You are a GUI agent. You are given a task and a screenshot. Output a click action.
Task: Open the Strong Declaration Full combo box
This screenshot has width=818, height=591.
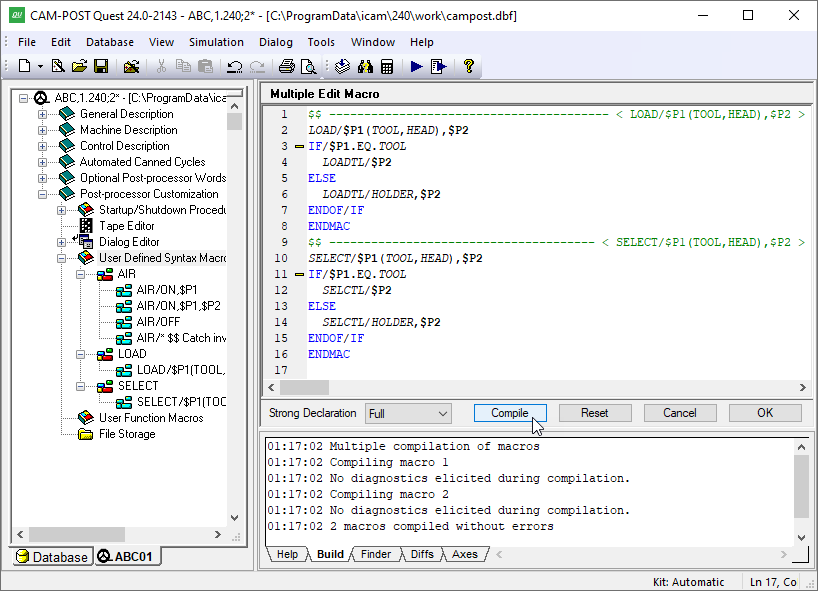[408, 414]
